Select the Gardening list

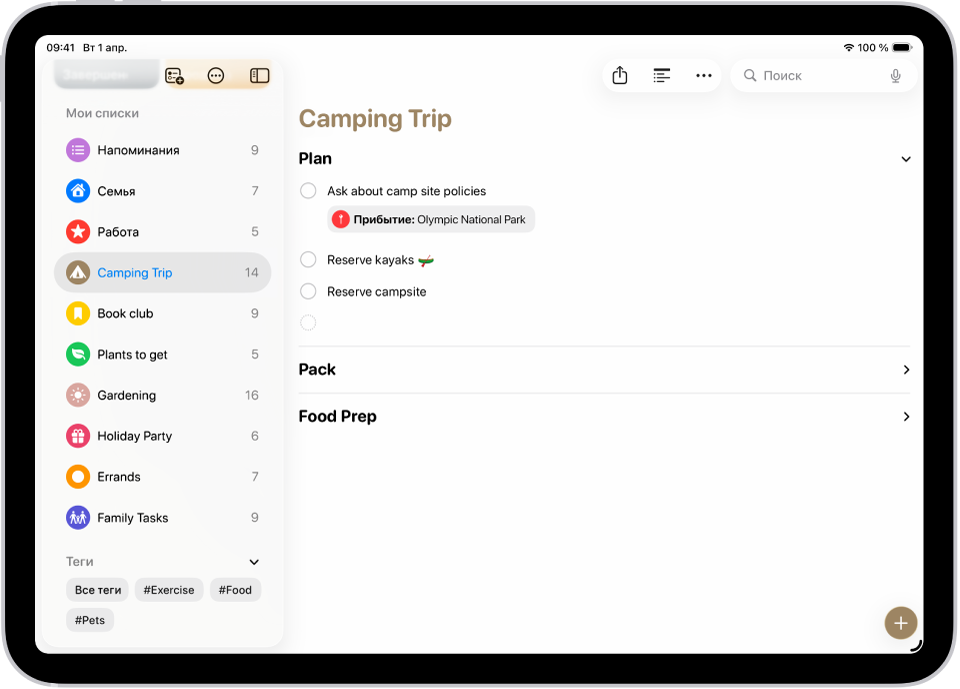point(162,395)
